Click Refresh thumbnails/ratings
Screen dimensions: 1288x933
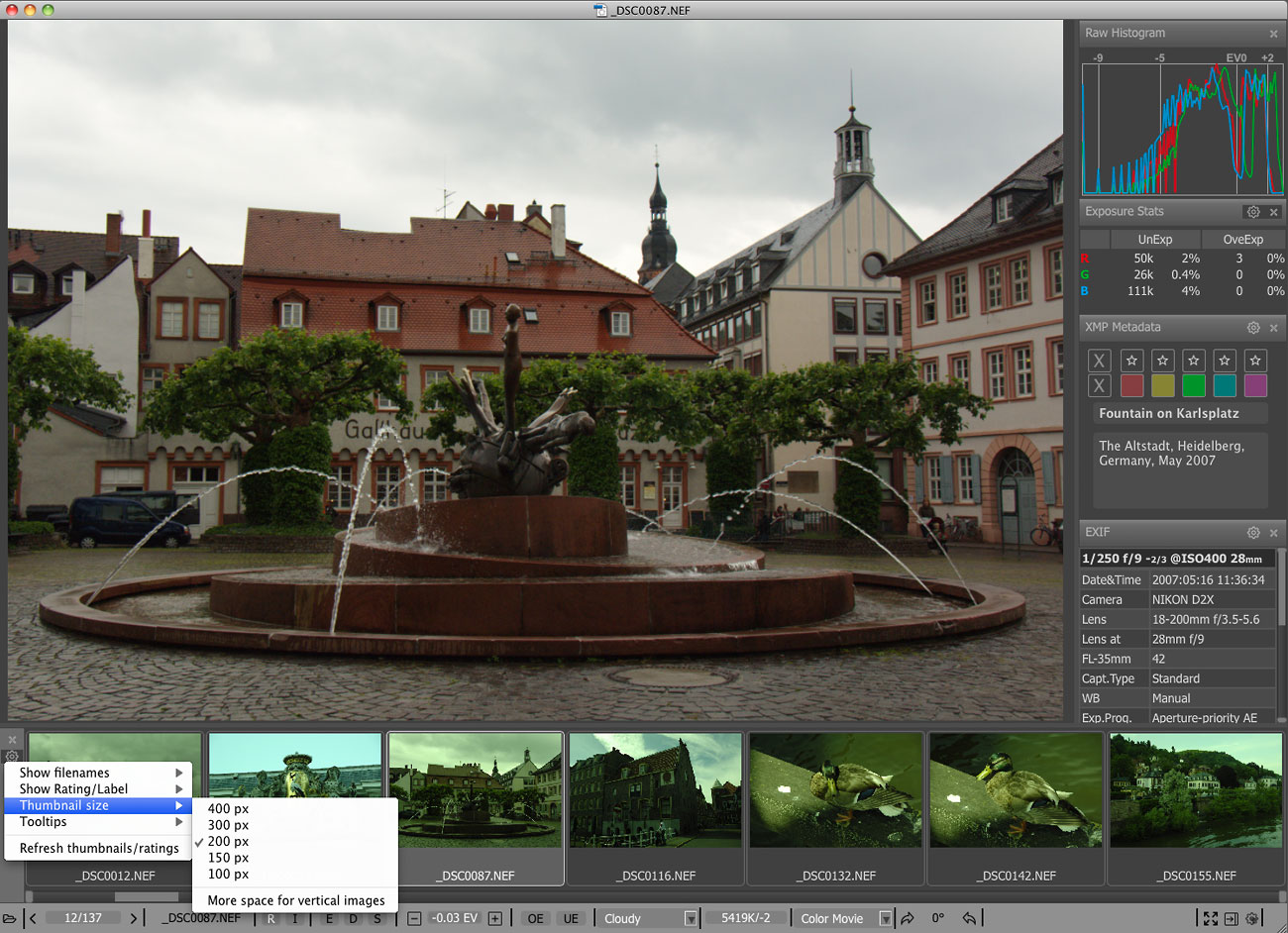(99, 848)
